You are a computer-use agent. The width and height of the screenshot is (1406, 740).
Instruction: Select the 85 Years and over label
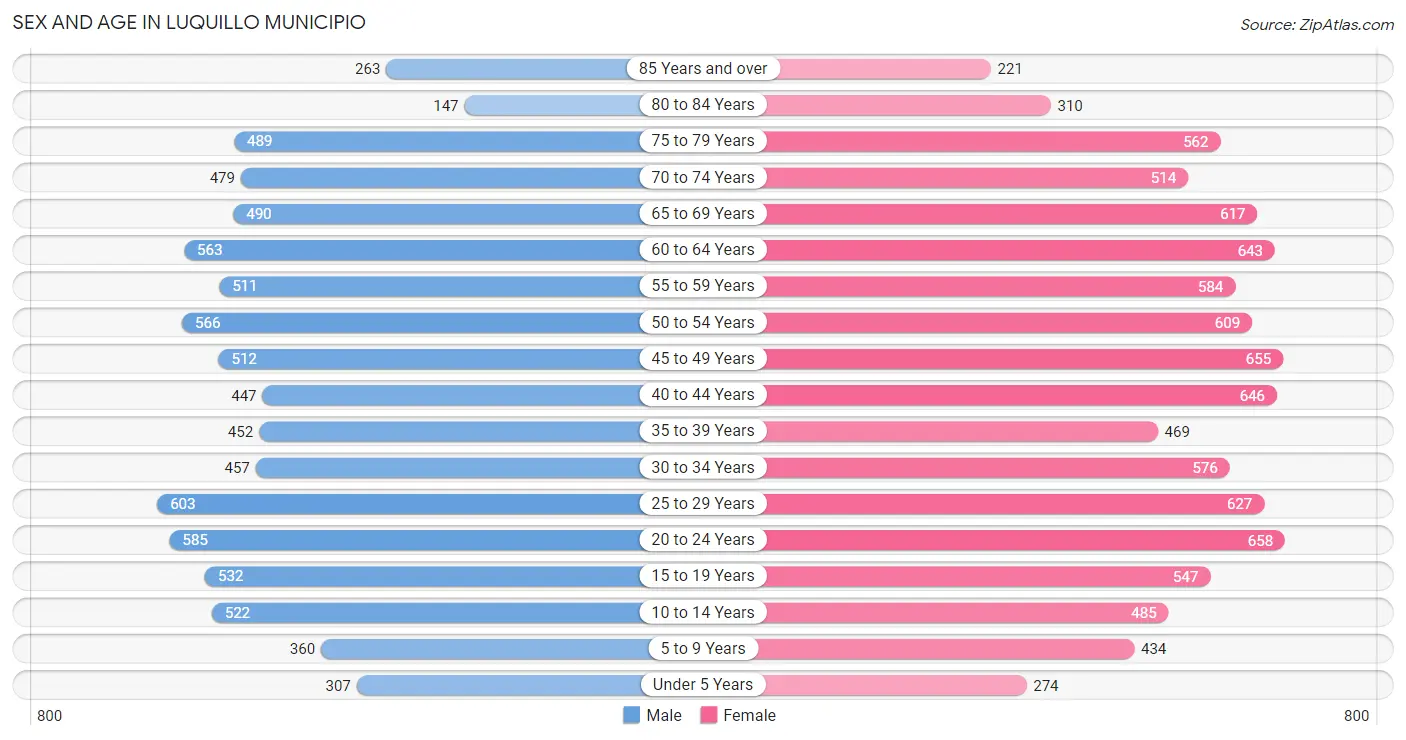click(x=703, y=68)
